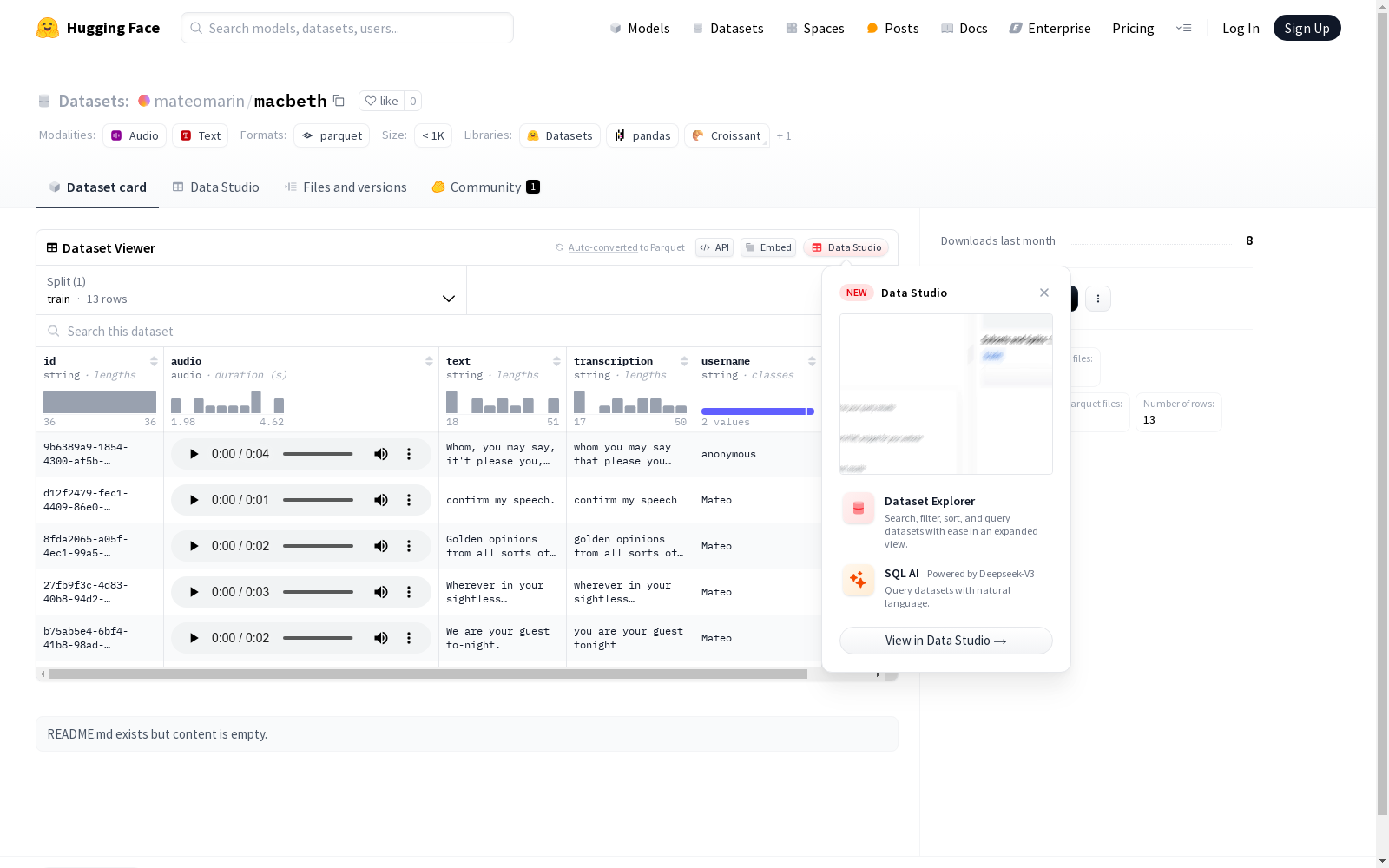
Task: Open the API button in Dataset Viewer
Action: point(714,247)
